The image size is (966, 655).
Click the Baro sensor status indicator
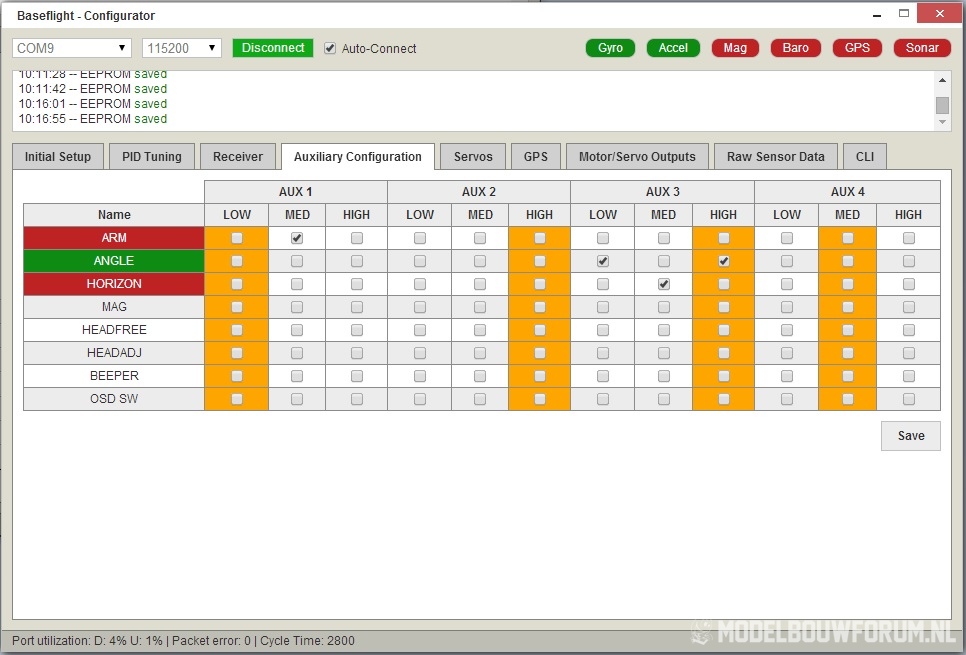(795, 48)
